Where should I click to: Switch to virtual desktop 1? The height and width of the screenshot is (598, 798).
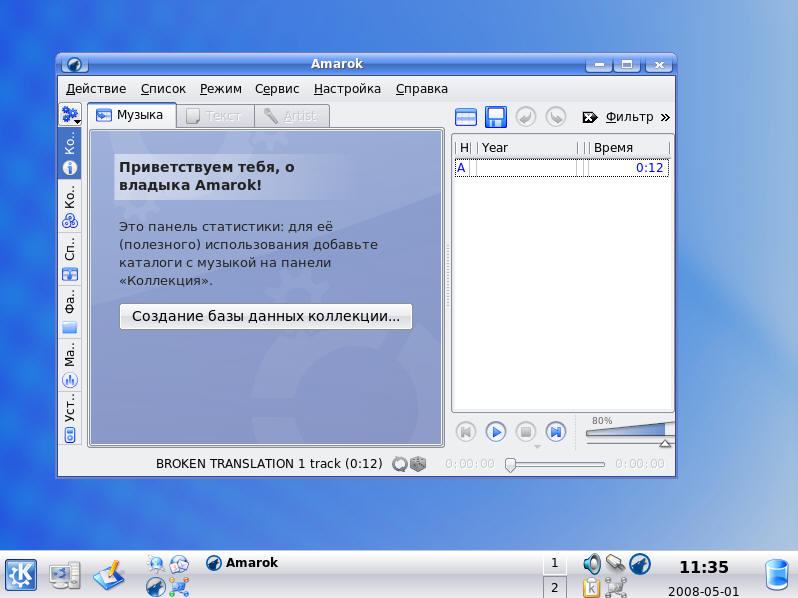pos(555,563)
